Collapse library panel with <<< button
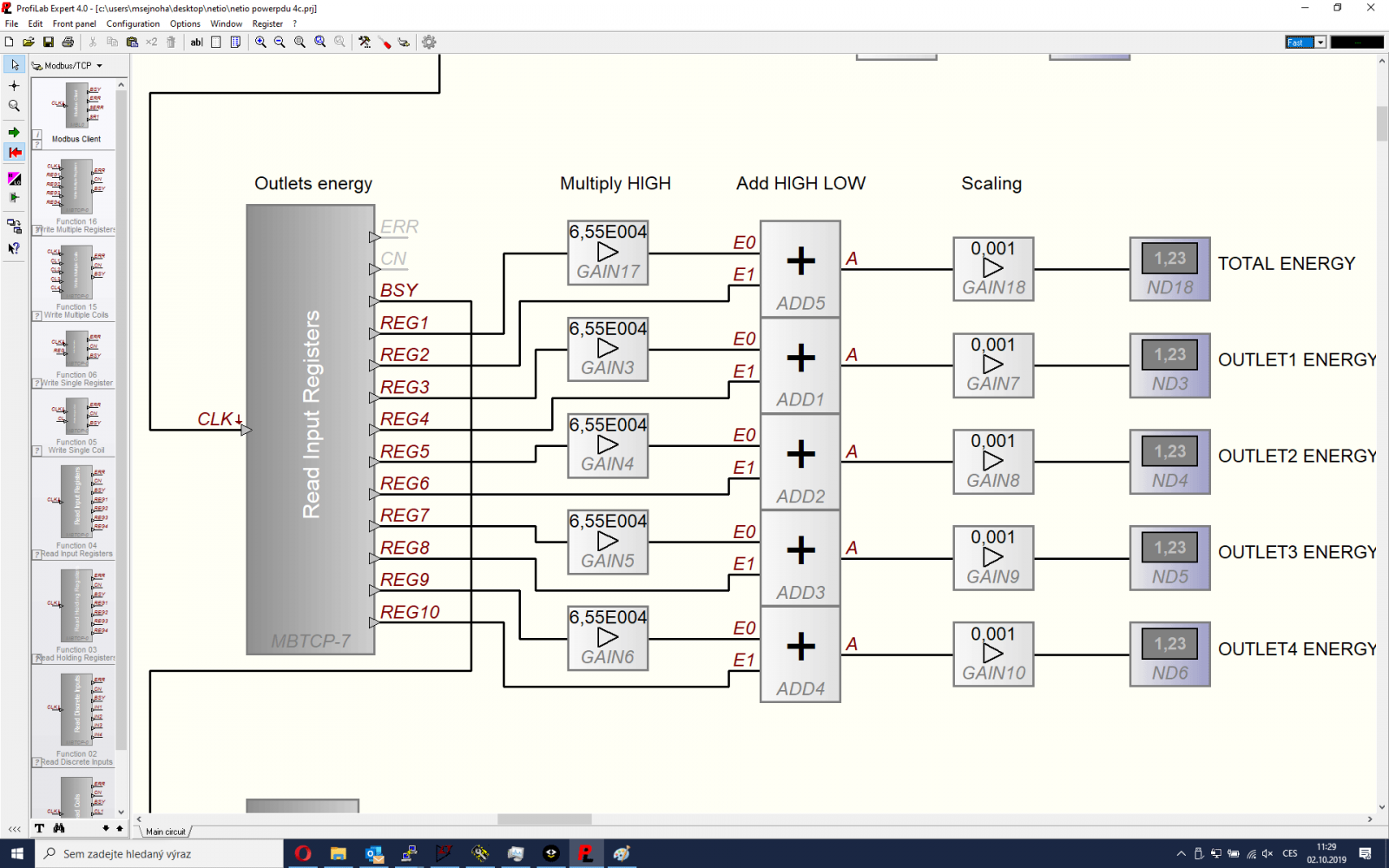1389x868 pixels. 15,829
